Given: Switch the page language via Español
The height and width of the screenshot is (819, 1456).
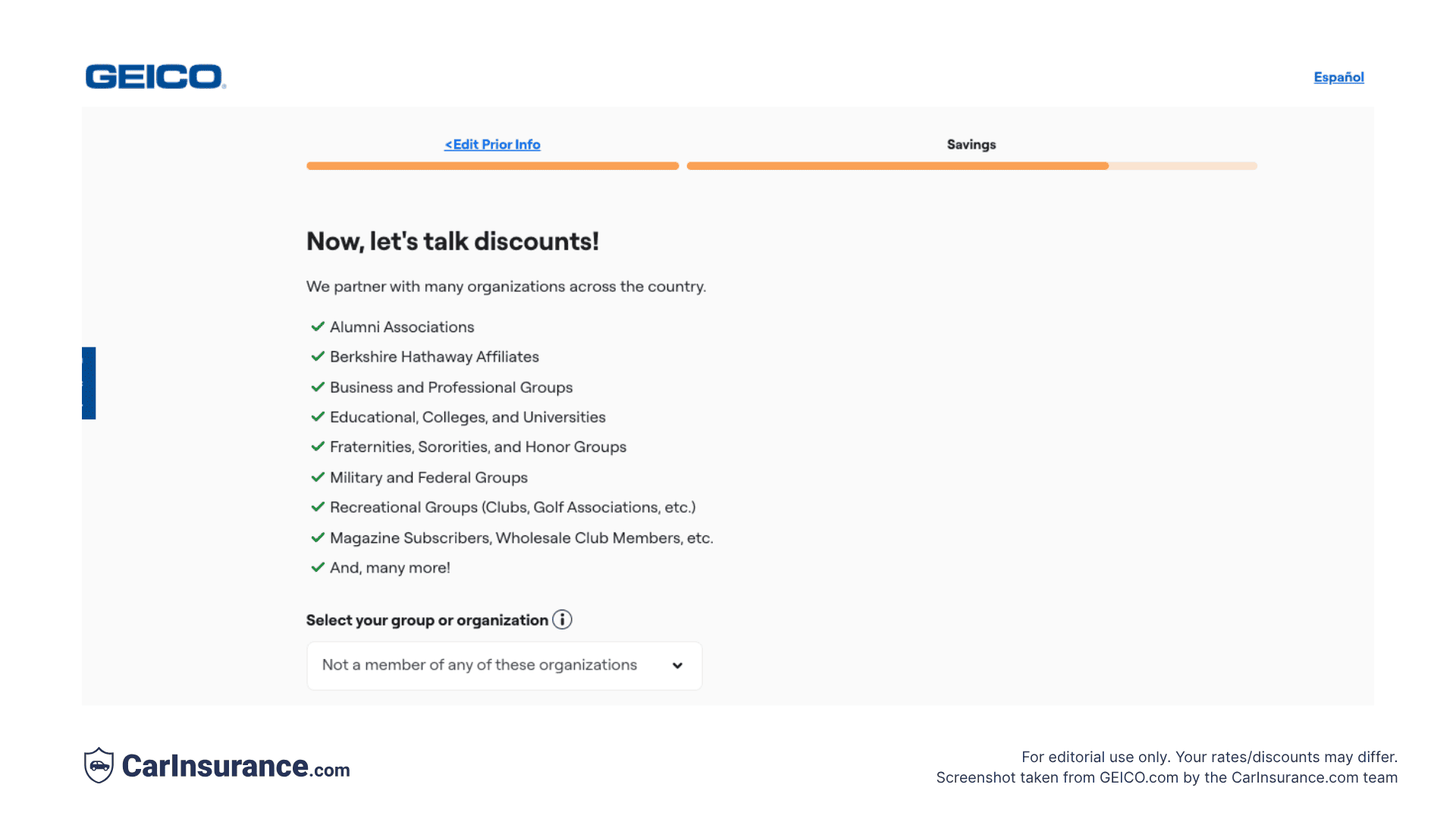Looking at the screenshot, I should pyautogui.click(x=1338, y=77).
